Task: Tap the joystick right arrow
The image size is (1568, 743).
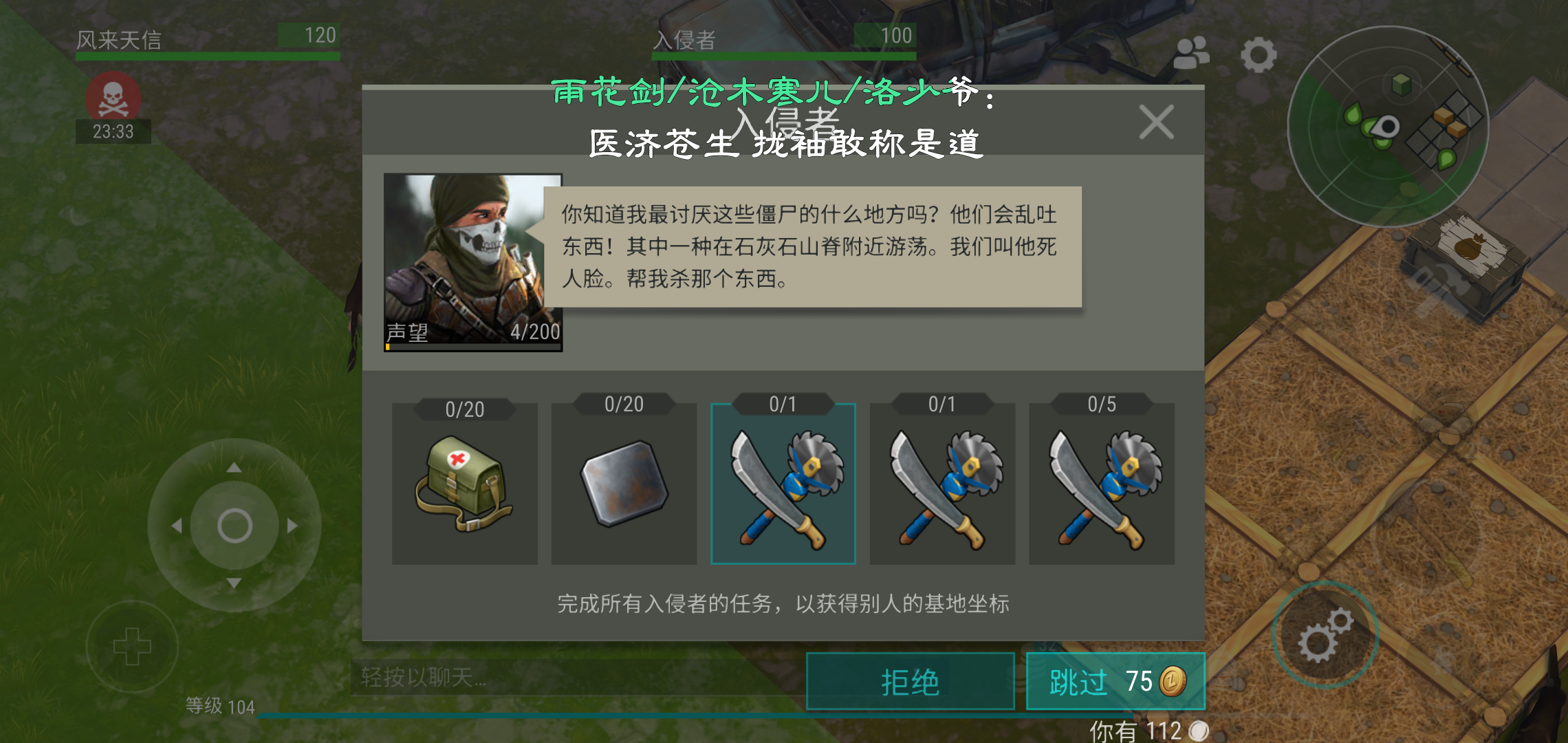Action: pyautogui.click(x=292, y=526)
